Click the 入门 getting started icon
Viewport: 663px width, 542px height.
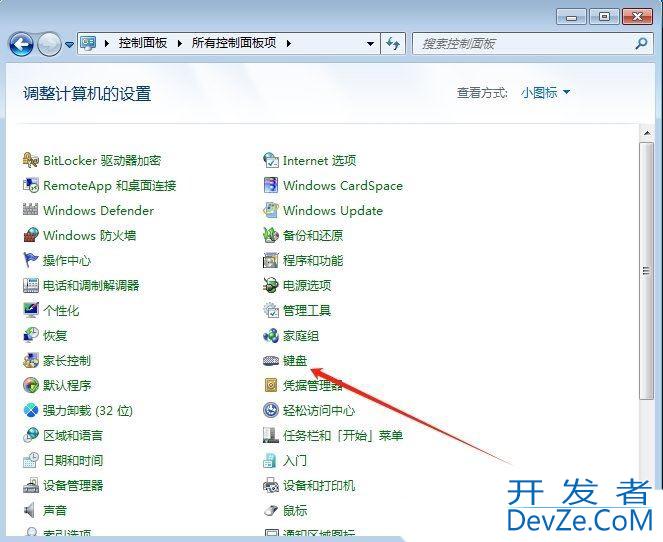[x=271, y=460]
